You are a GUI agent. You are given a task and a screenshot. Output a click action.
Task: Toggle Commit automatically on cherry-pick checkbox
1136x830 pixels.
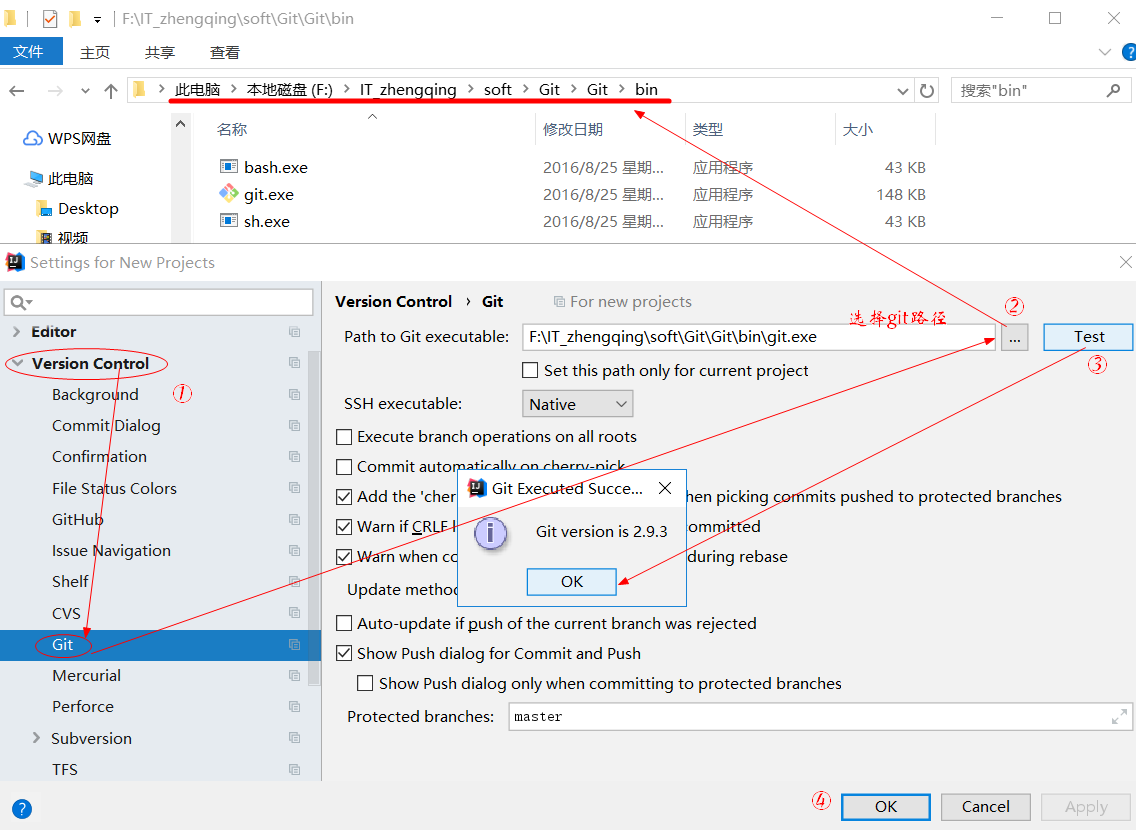click(344, 466)
